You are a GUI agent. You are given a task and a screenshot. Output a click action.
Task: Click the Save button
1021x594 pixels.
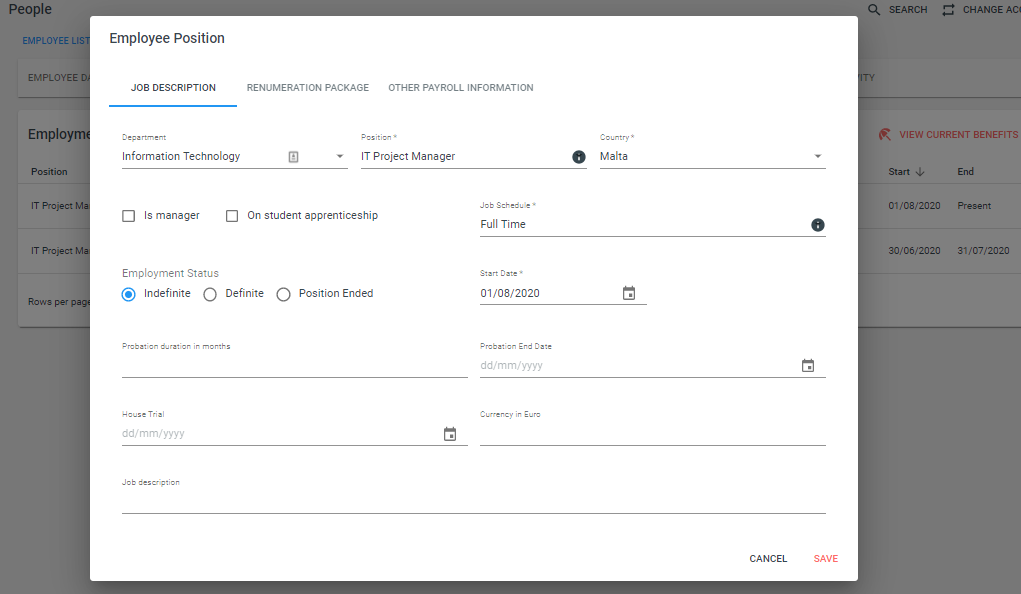826,559
